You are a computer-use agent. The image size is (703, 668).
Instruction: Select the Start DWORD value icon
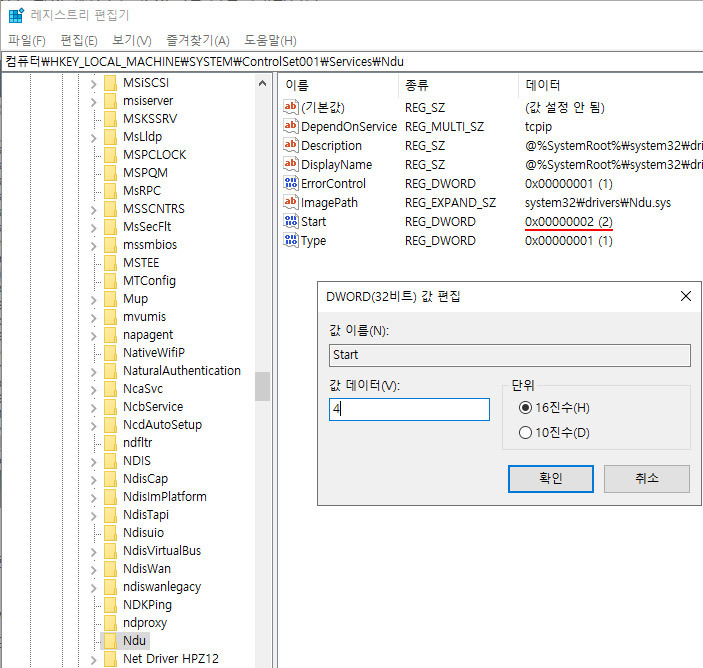(291, 221)
